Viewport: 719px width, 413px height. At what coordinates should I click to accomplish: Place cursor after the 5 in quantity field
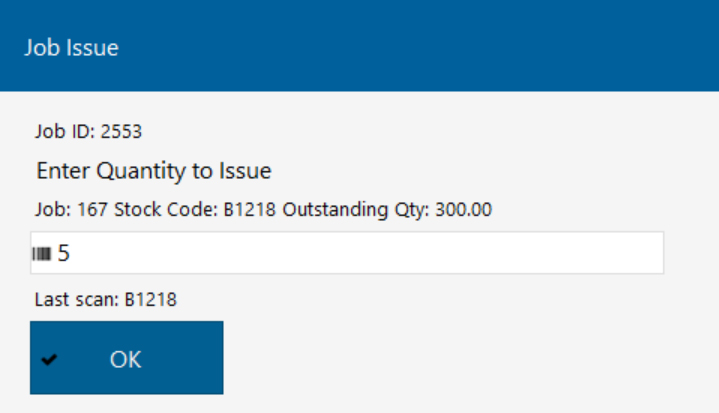[70, 253]
